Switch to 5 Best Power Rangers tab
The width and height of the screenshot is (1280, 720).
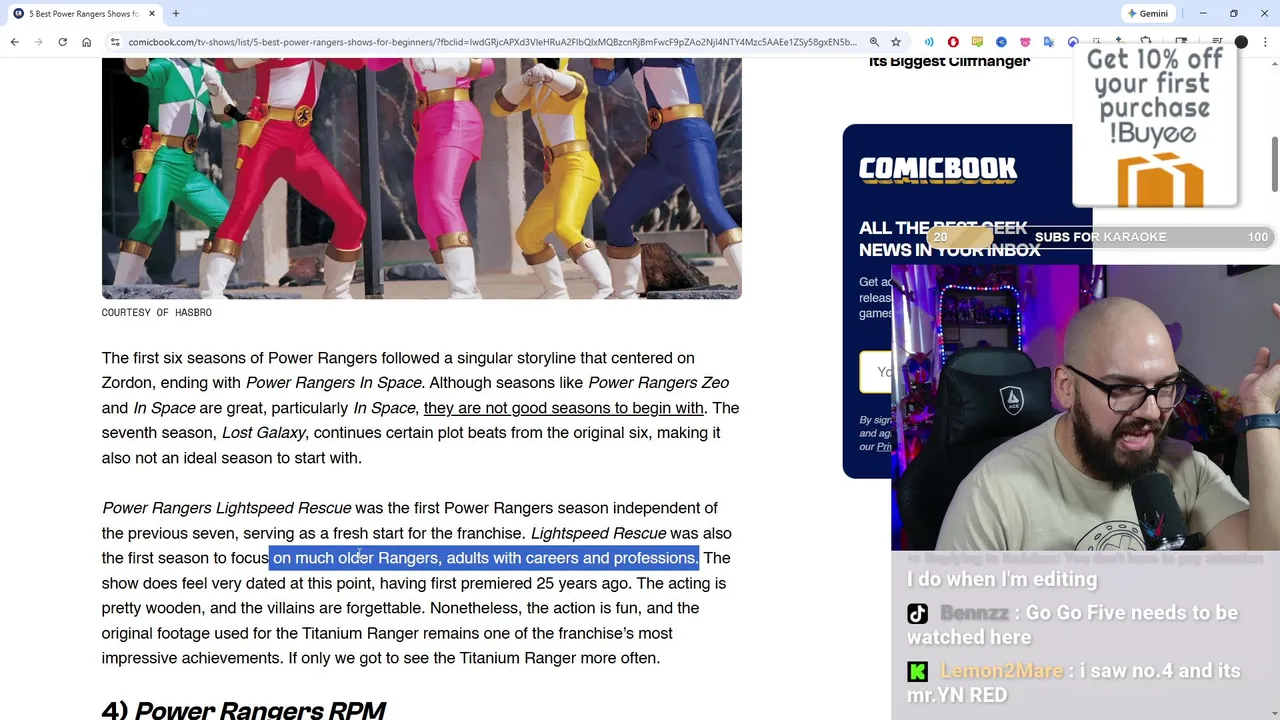coord(82,13)
